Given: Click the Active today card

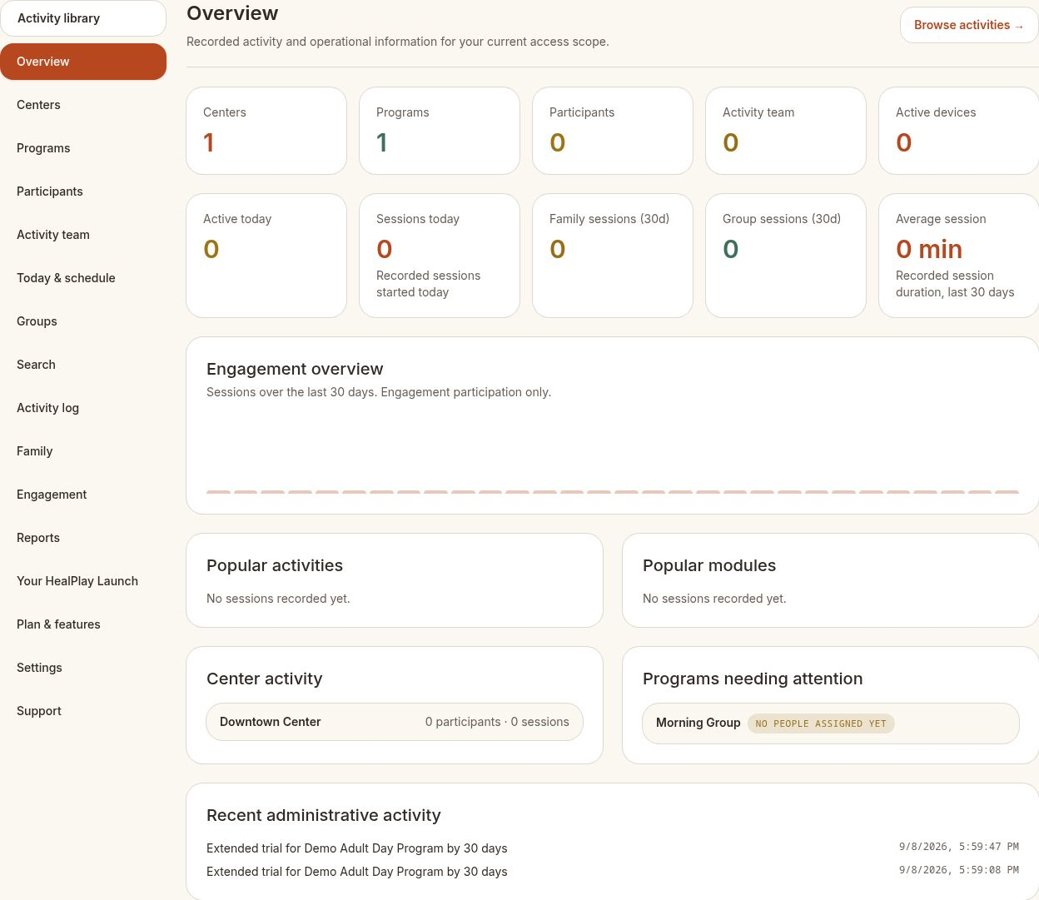Looking at the screenshot, I should tap(266, 256).
